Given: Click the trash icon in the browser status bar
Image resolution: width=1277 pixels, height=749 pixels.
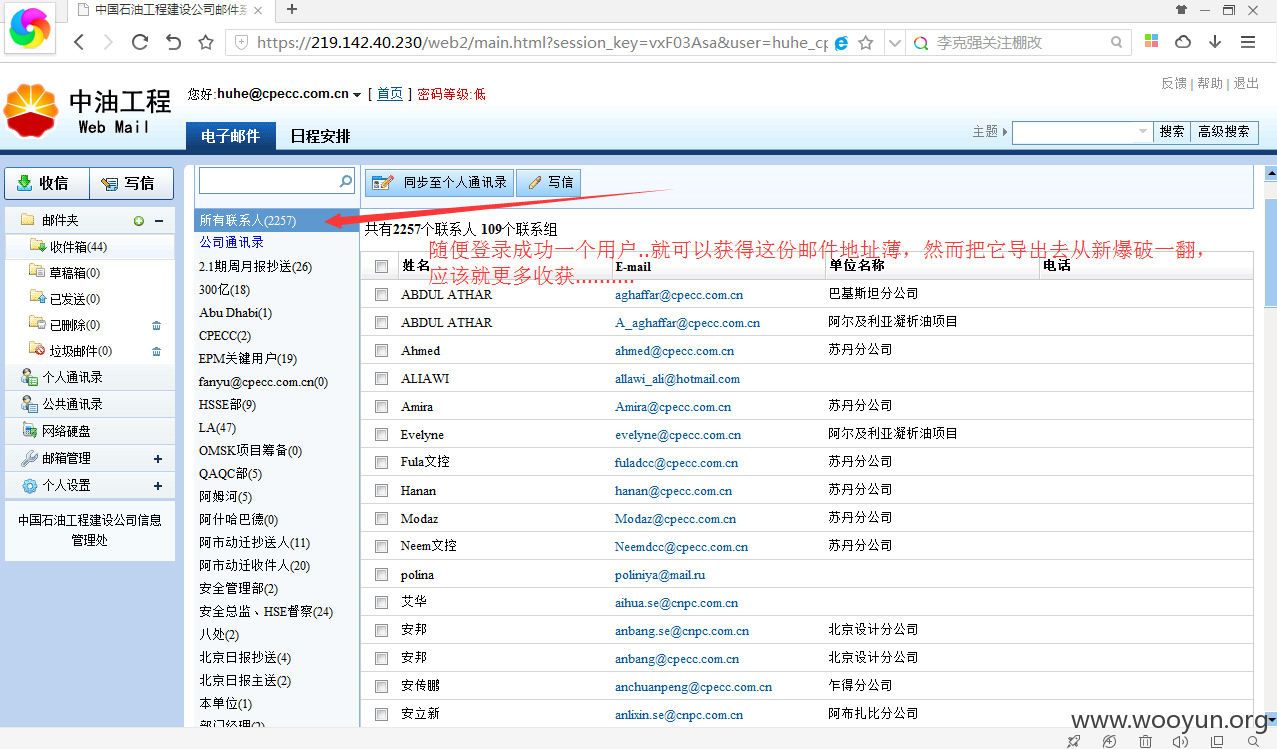Looking at the screenshot, I should (x=1145, y=741).
